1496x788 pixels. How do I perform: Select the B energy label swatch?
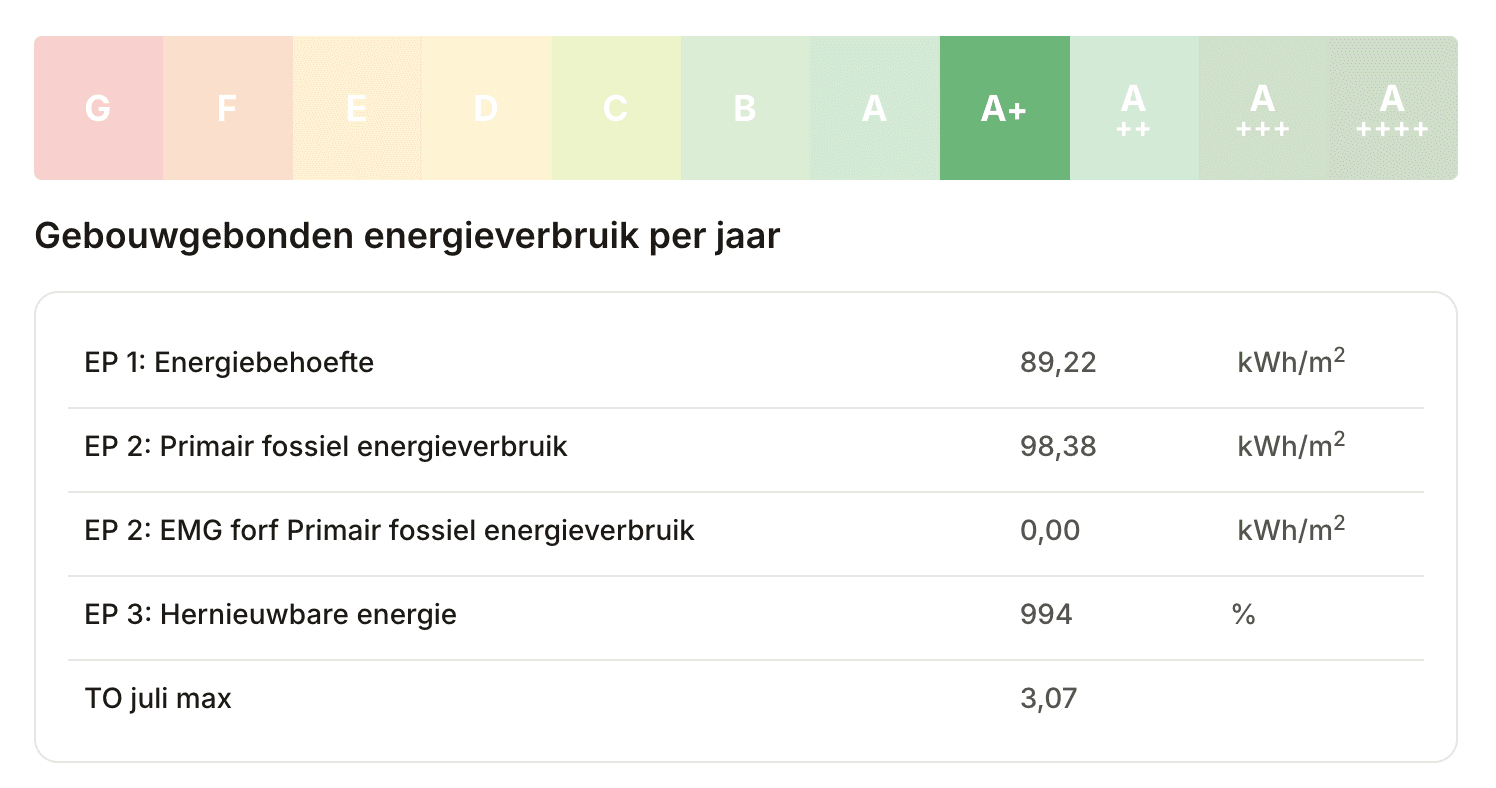click(746, 108)
